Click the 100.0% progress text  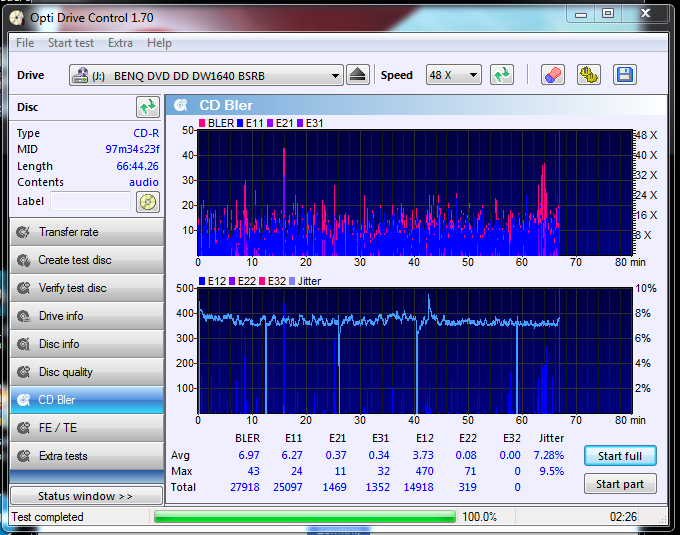[x=479, y=517]
